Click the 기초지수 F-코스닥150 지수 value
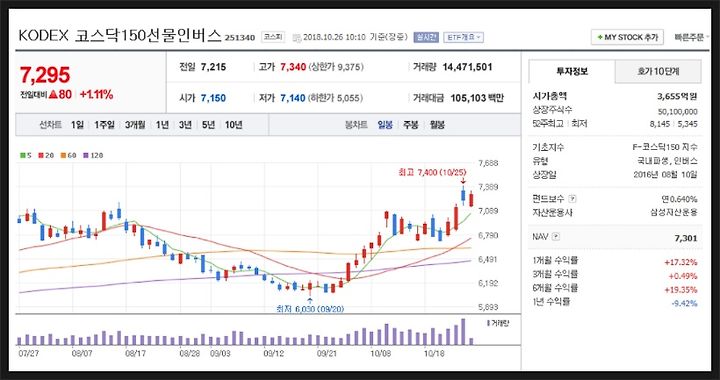Image resolution: width=720 pixels, height=380 pixels. click(665, 148)
